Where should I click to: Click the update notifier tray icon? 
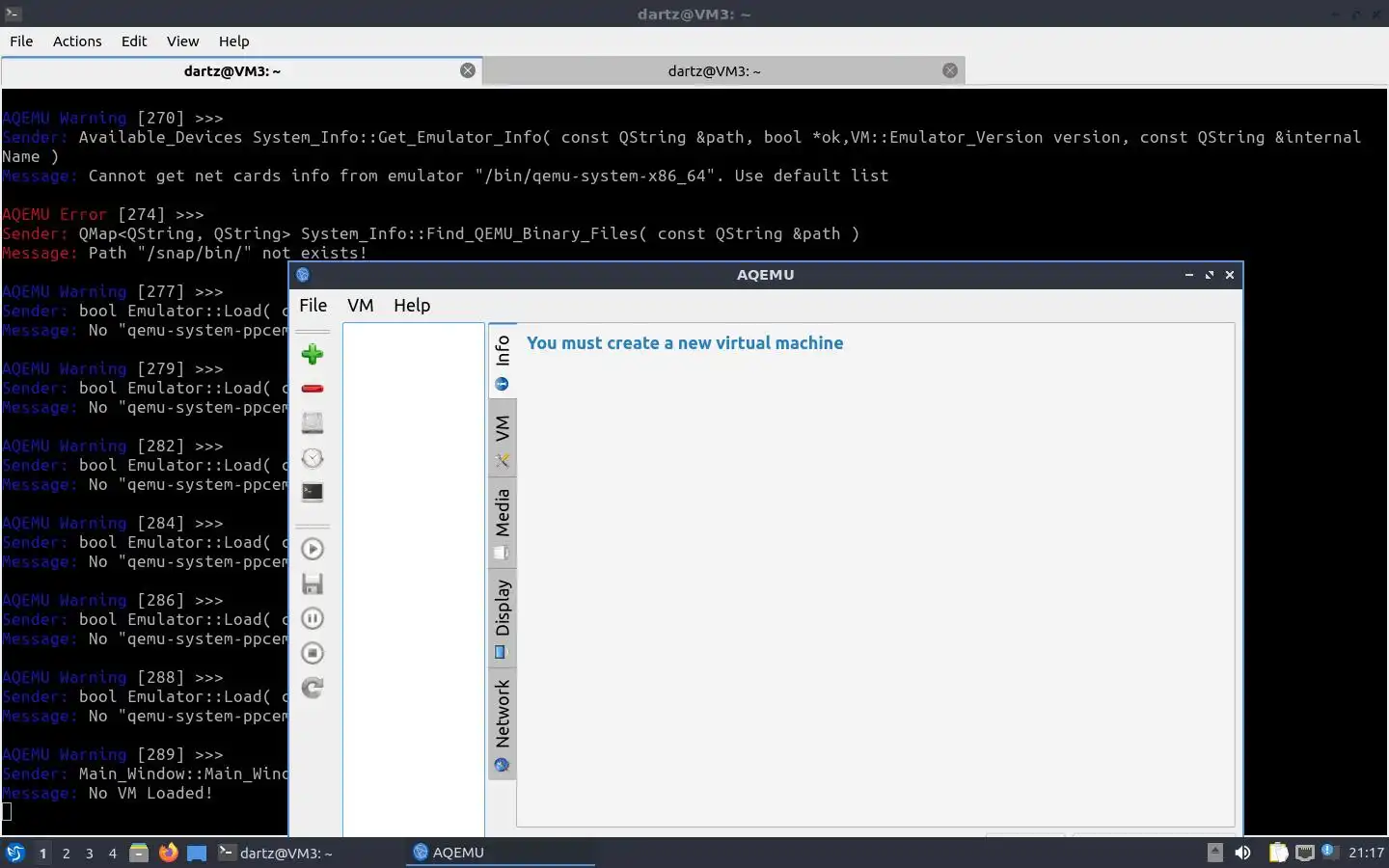[1328, 851]
